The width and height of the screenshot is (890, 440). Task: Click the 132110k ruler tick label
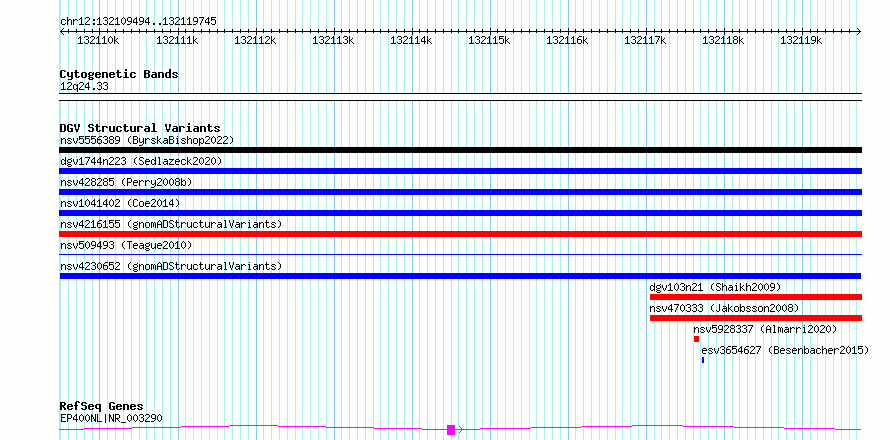pos(98,40)
